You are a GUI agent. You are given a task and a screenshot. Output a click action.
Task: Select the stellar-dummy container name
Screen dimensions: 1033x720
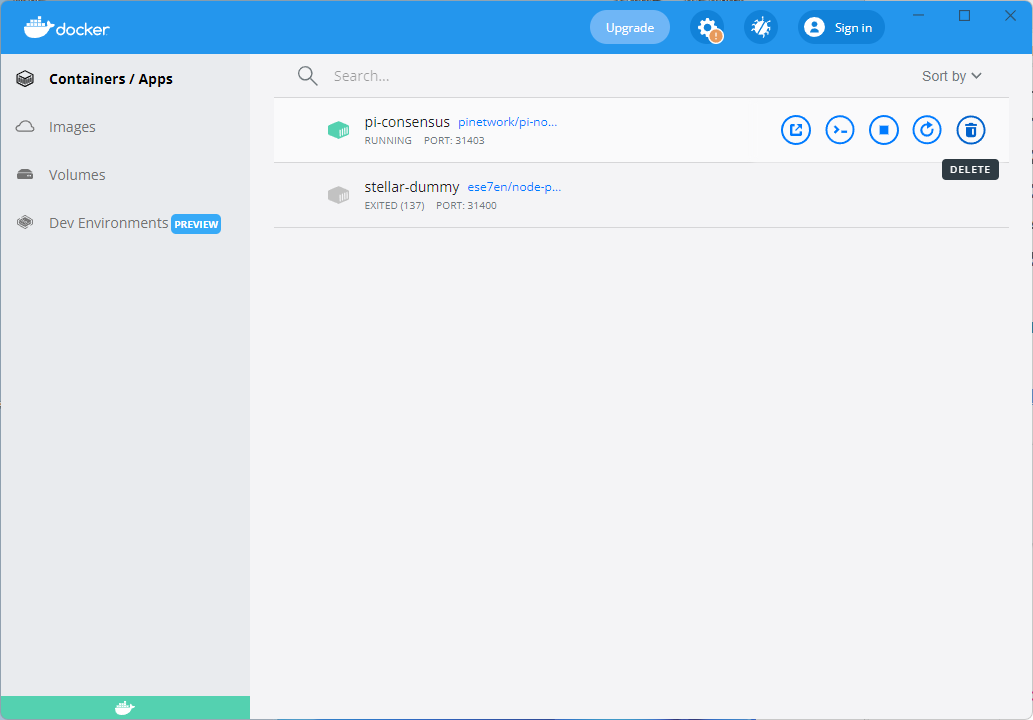(x=412, y=187)
